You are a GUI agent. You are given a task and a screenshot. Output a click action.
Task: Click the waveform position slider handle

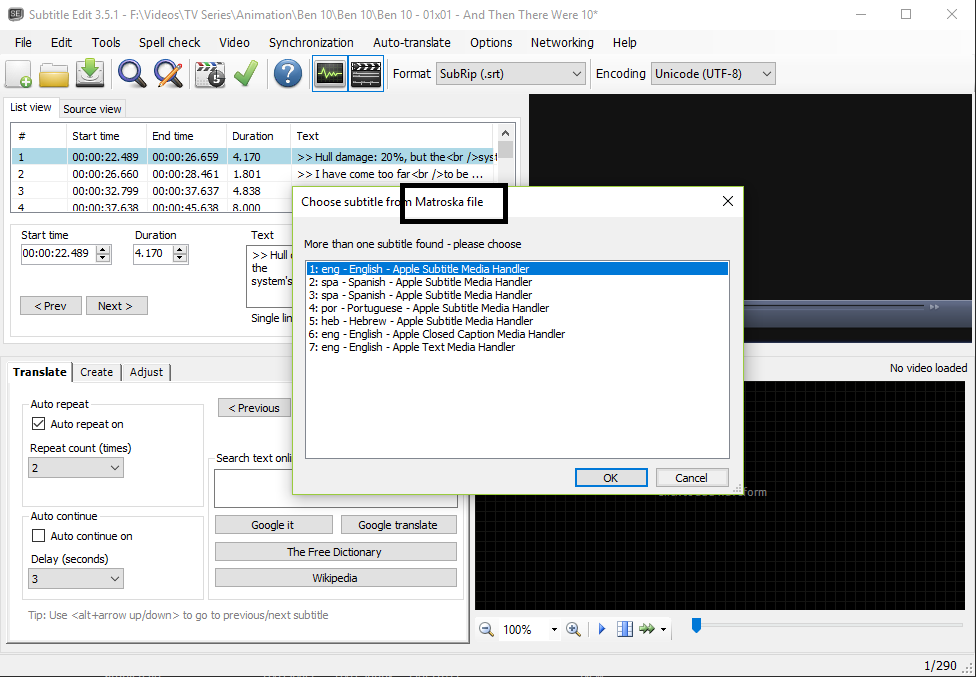[x=697, y=625]
